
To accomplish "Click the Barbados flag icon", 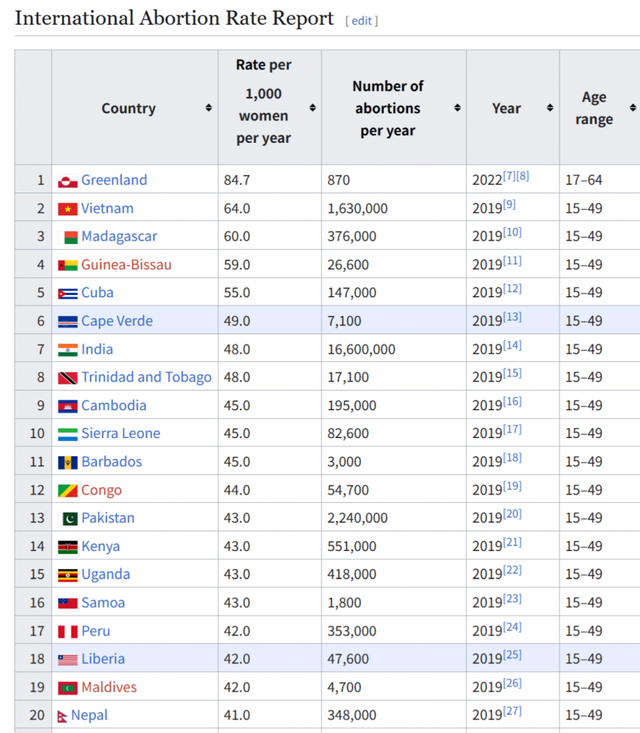I will tap(68, 462).
